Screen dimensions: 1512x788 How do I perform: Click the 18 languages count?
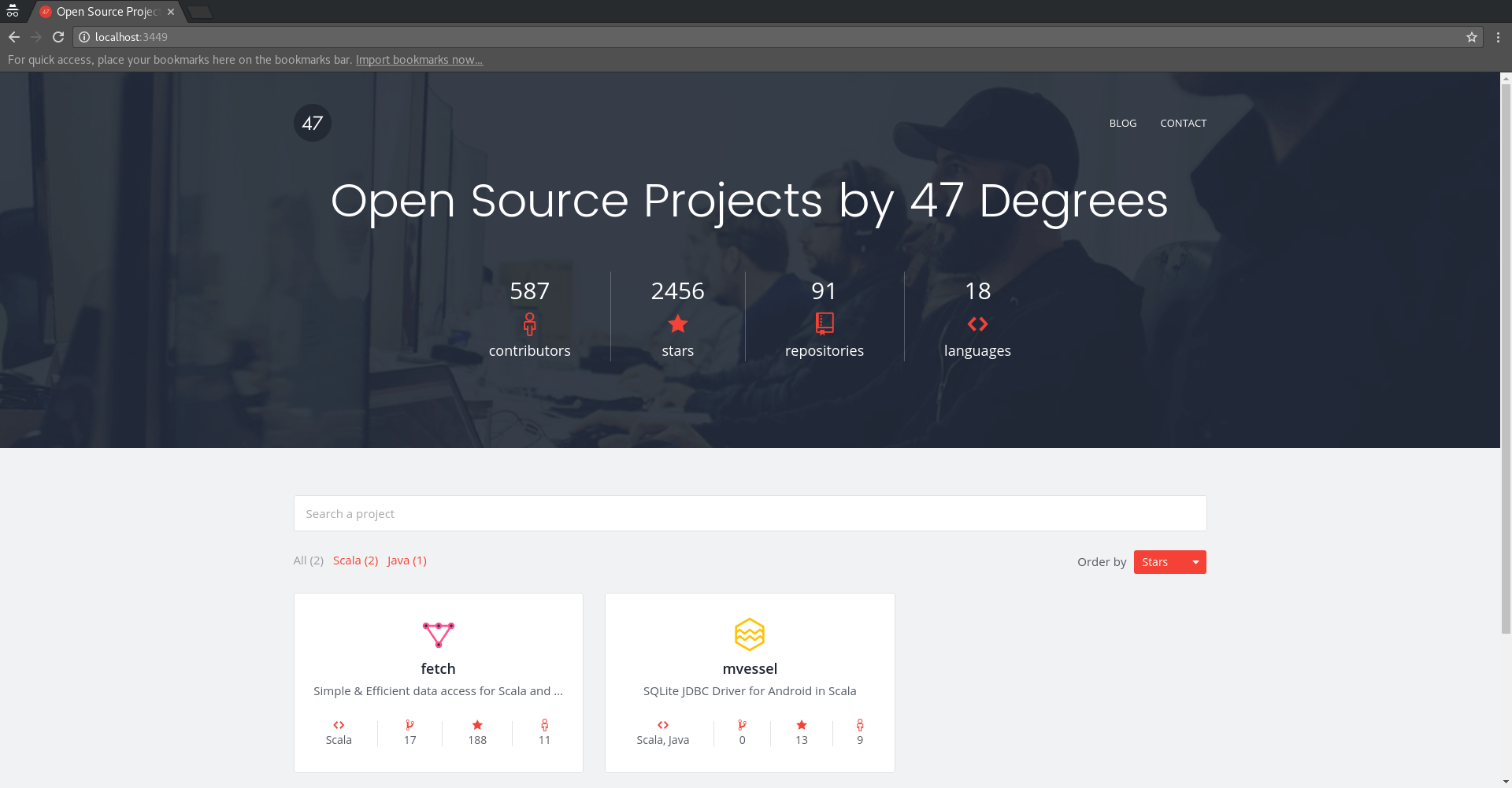coord(977,291)
